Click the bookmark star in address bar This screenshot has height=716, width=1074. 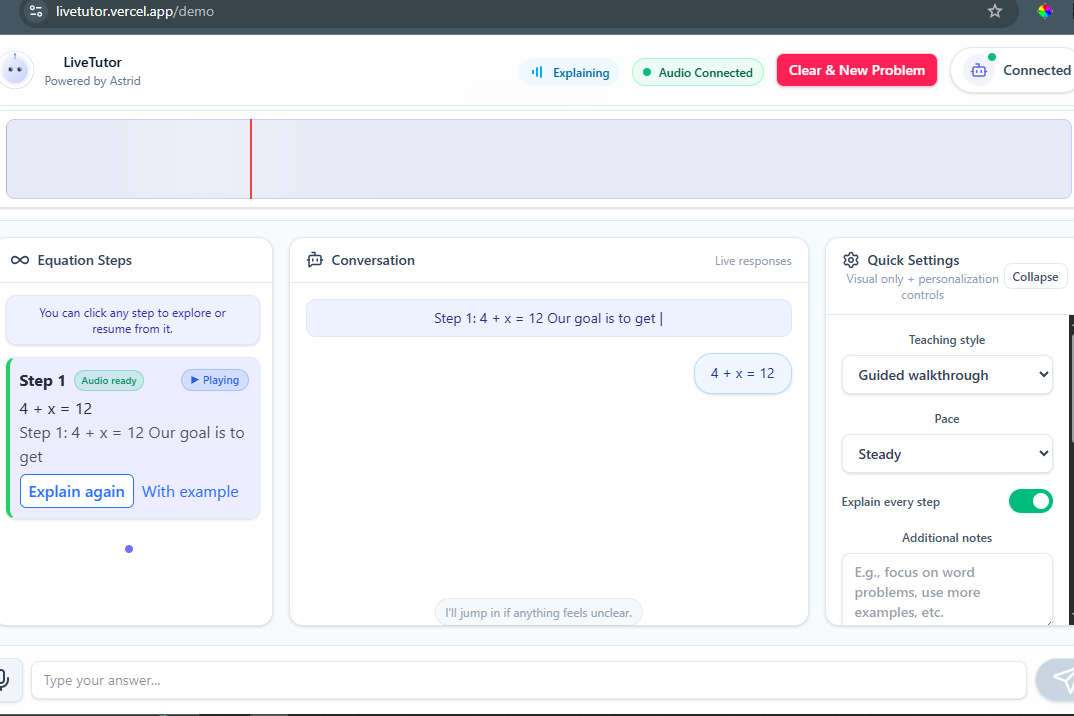pos(995,11)
